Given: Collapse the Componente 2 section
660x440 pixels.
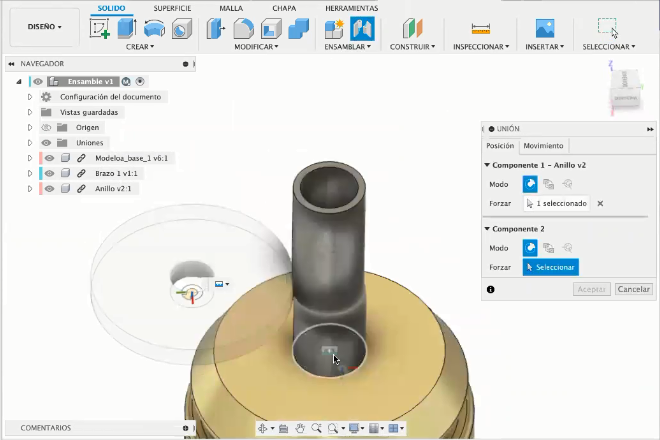Looking at the screenshot, I should (487, 229).
